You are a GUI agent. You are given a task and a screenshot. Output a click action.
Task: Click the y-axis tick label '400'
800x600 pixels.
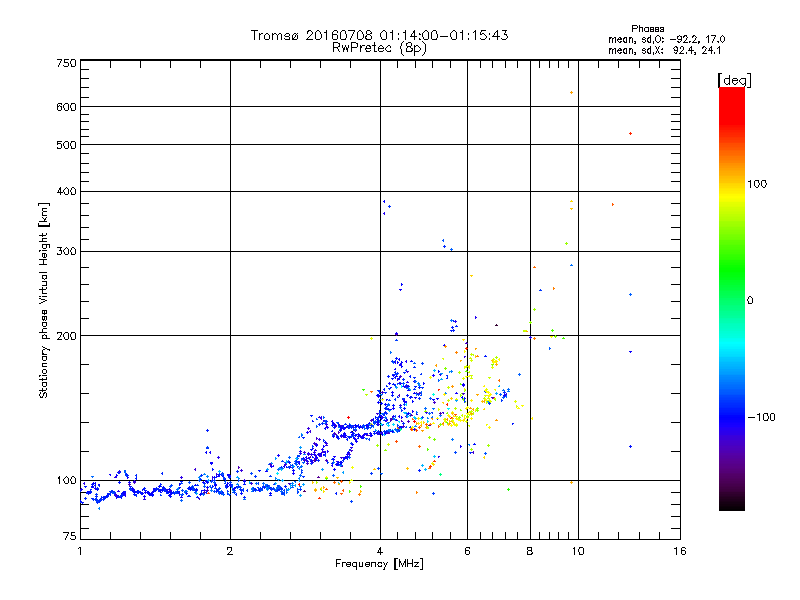66,191
